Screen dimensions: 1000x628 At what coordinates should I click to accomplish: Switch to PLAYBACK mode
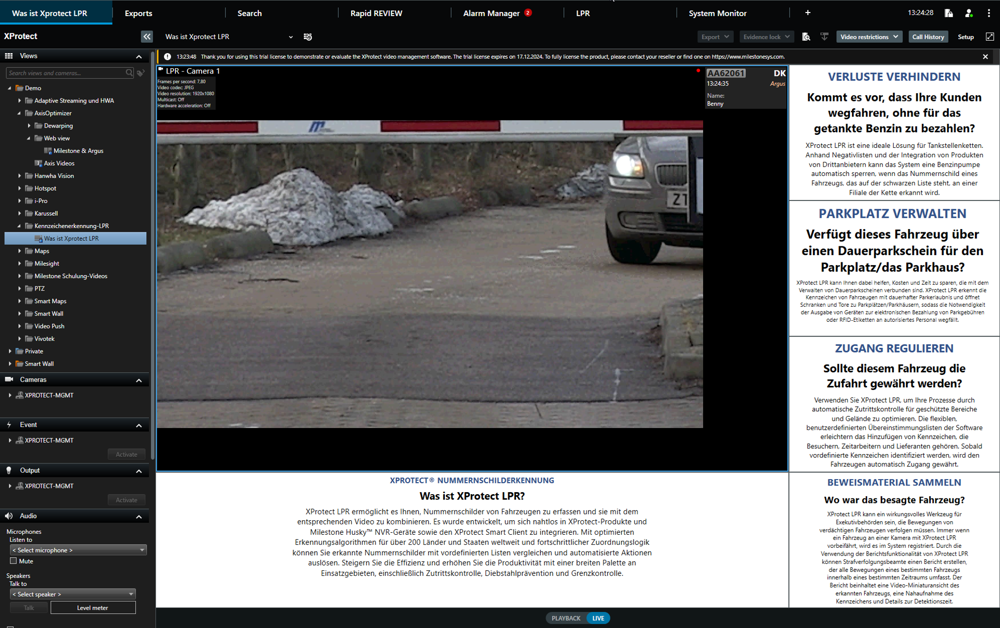pos(566,618)
